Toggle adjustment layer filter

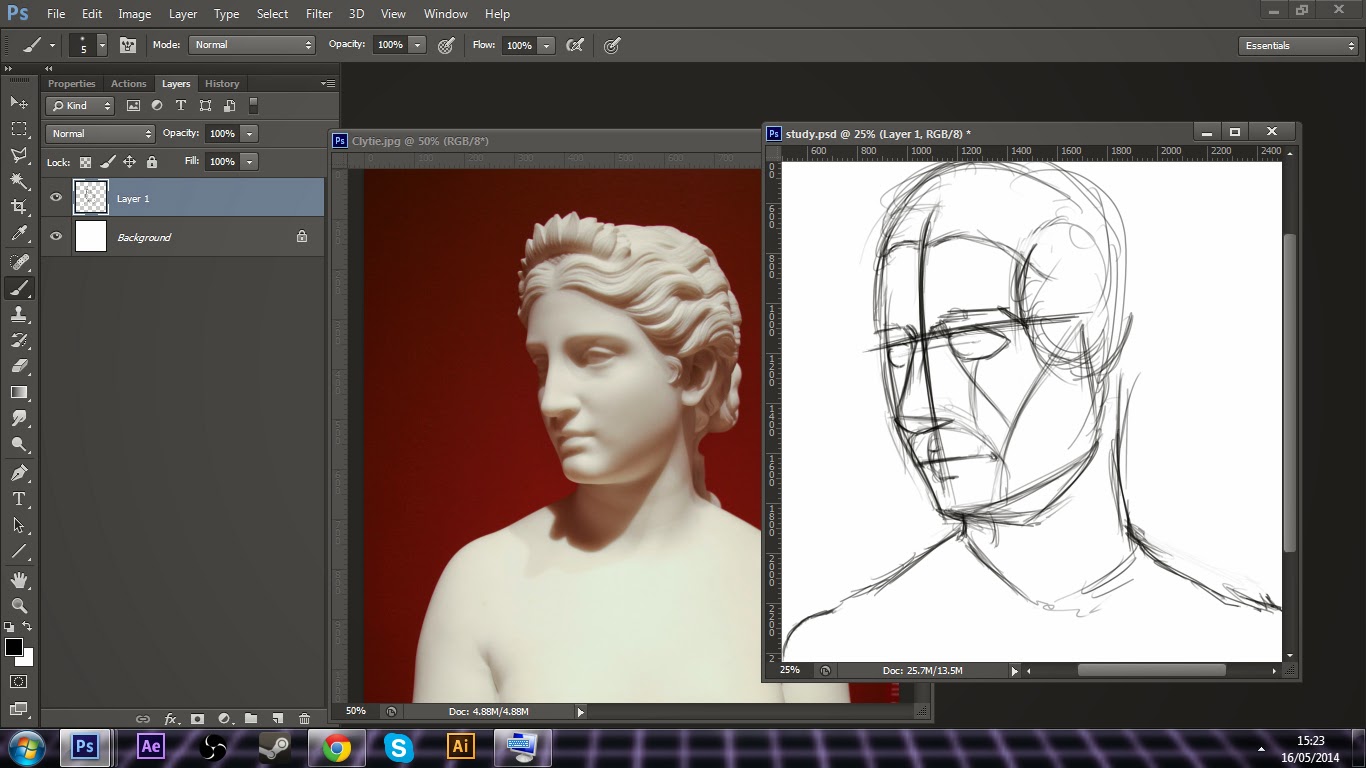click(157, 106)
